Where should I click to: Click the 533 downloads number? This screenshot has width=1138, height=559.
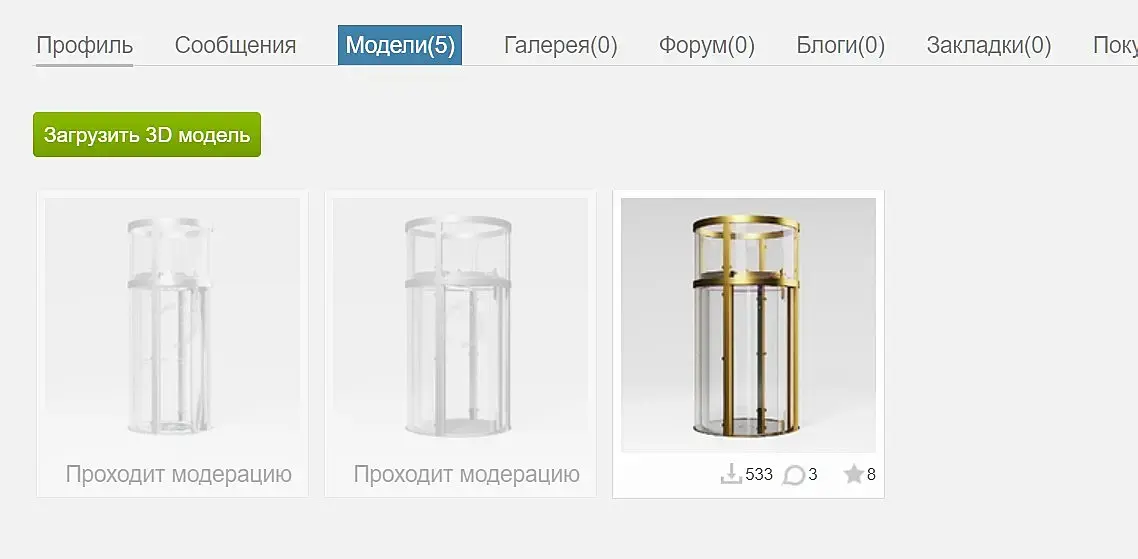pos(758,475)
